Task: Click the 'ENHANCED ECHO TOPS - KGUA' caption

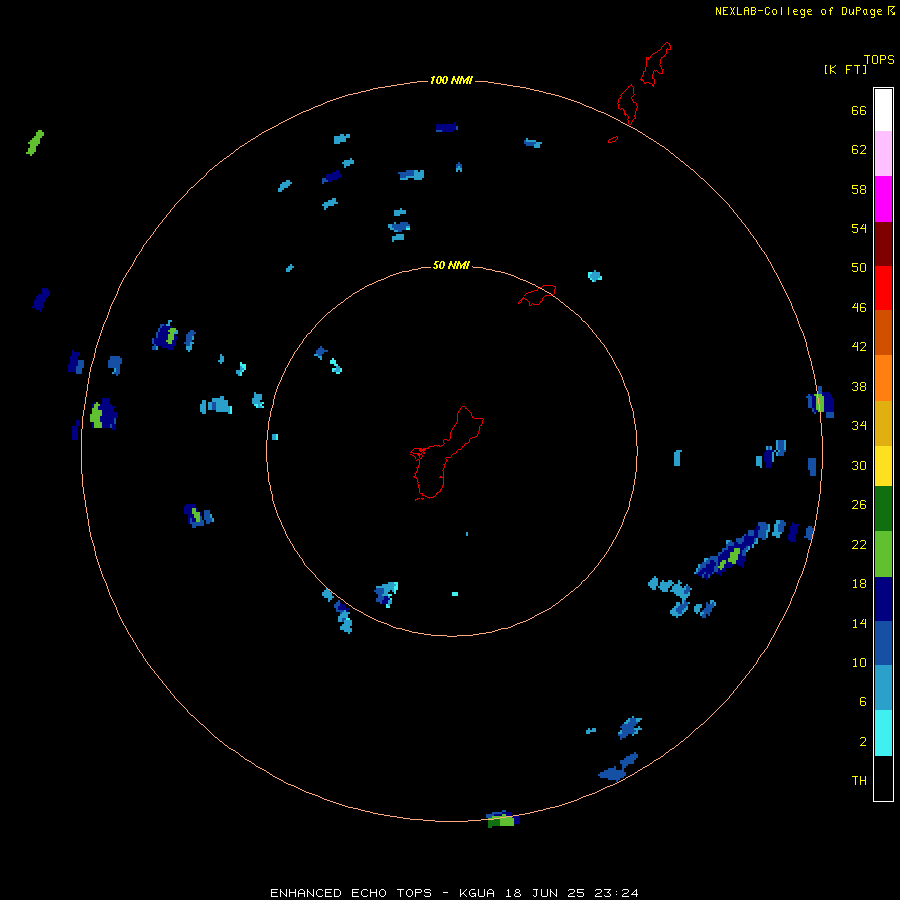Action: [382, 893]
